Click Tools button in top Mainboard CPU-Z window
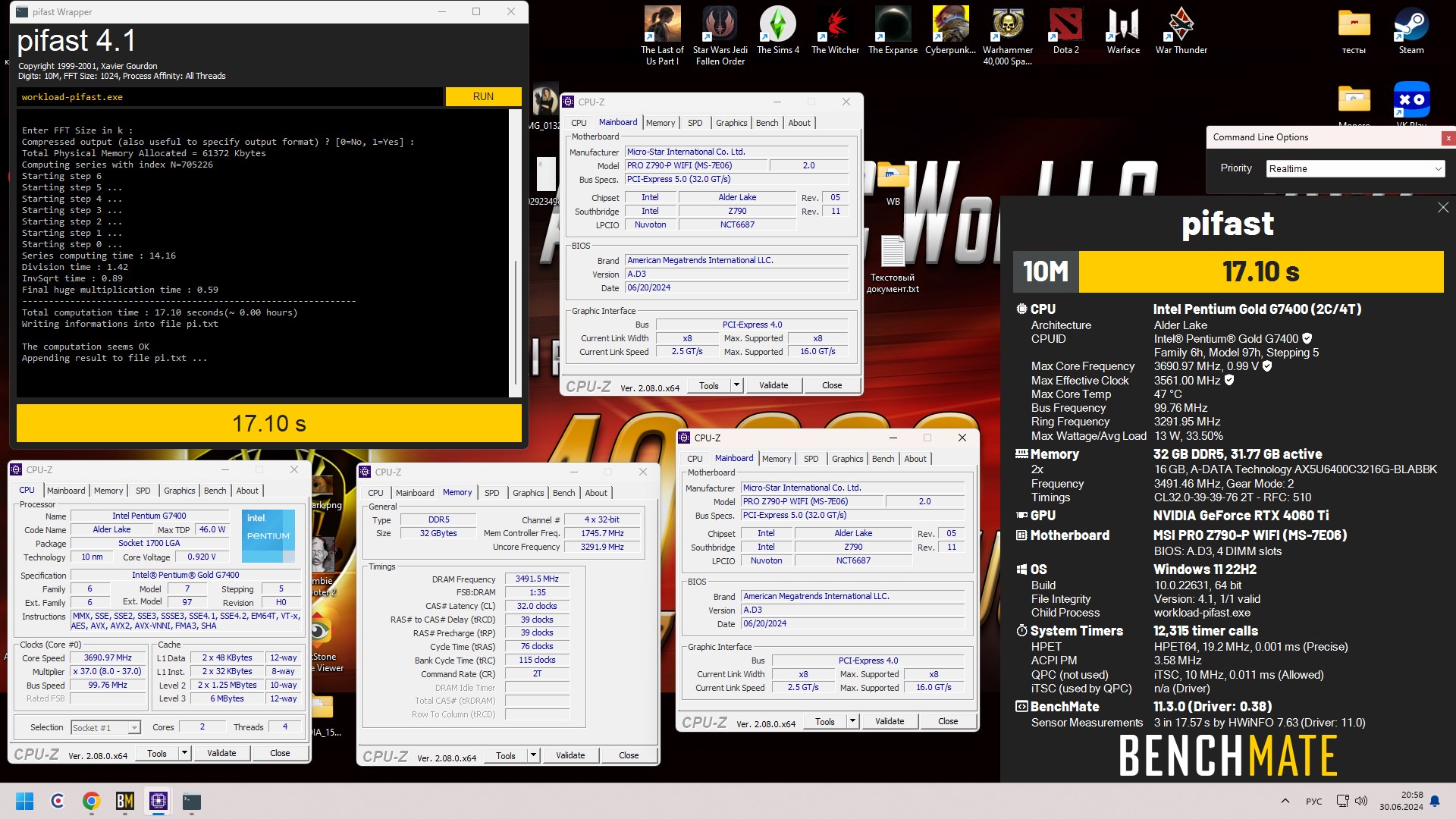This screenshot has height=819, width=1456. [x=708, y=385]
